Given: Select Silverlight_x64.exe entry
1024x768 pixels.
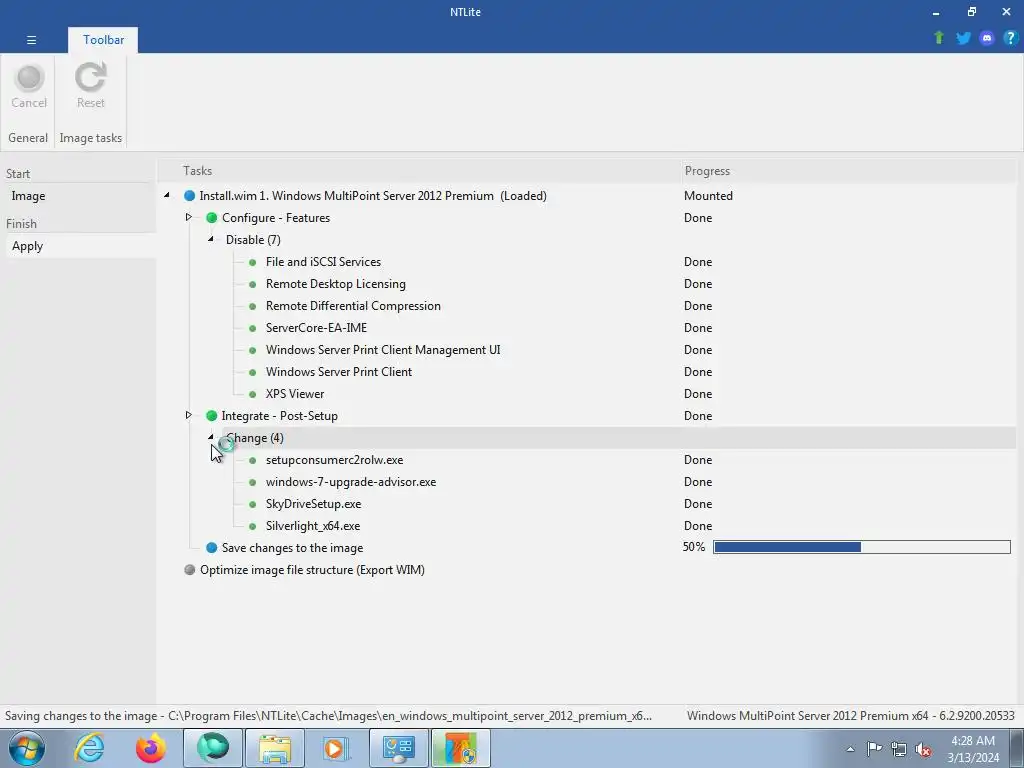Looking at the screenshot, I should [x=313, y=526].
